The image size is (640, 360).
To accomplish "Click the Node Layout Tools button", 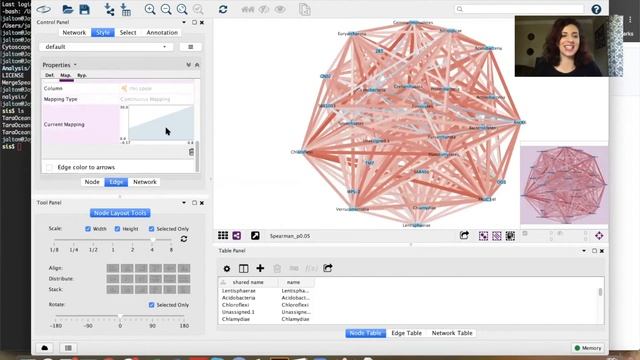I will [x=120, y=213].
